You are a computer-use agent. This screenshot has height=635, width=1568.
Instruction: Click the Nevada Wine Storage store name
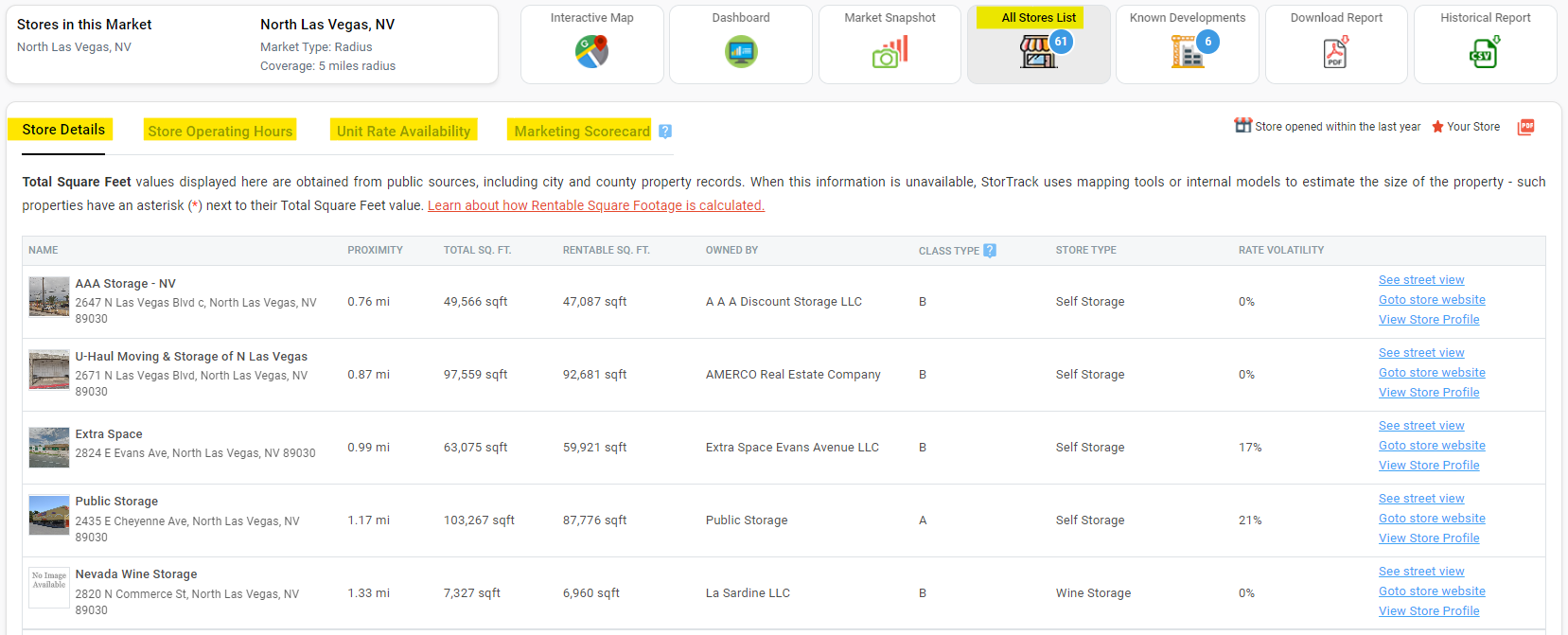tap(136, 574)
